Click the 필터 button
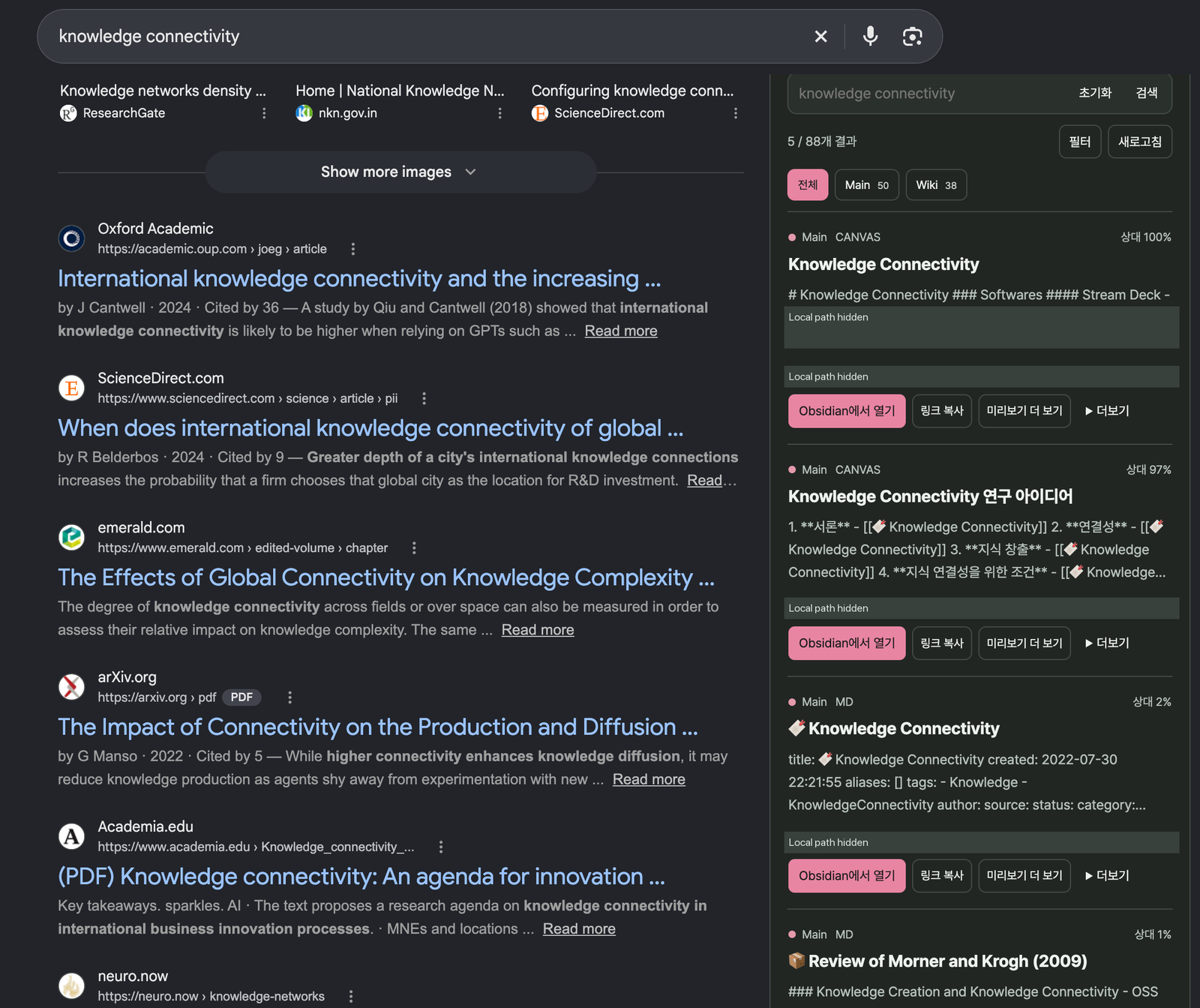The image size is (1200, 1008). [x=1080, y=142]
